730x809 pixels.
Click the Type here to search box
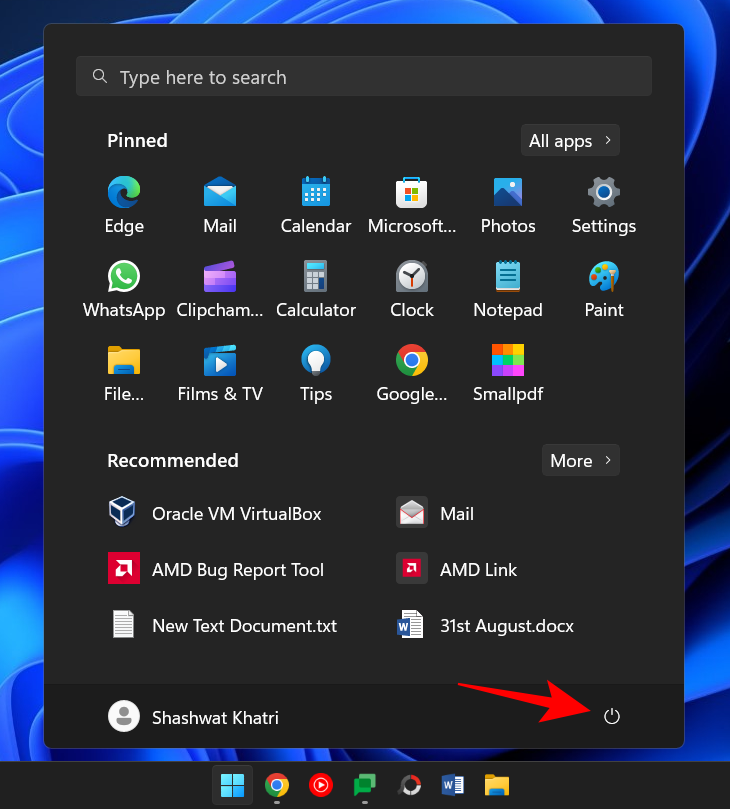364,76
